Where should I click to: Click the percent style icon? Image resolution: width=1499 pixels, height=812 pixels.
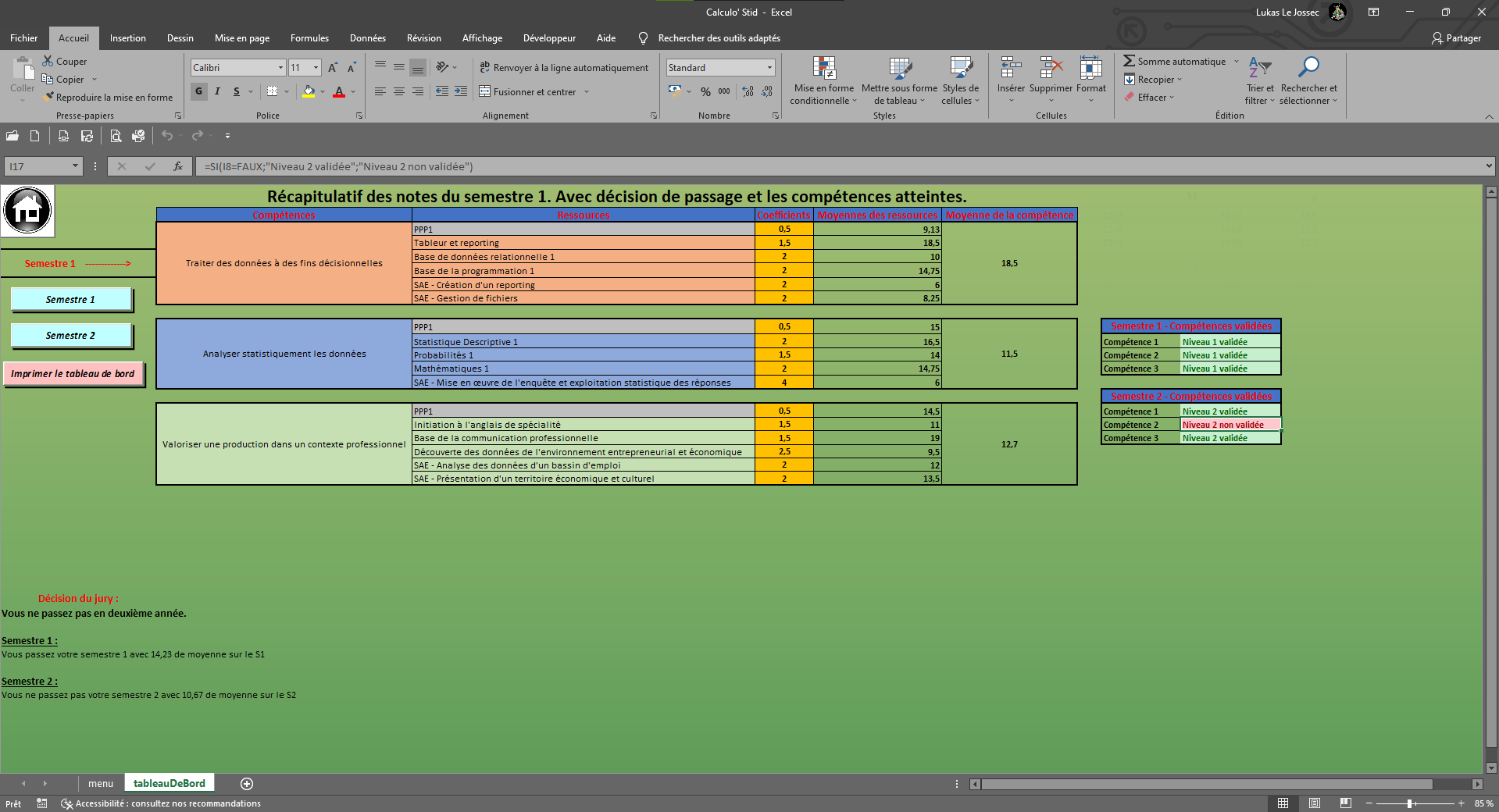click(x=705, y=91)
